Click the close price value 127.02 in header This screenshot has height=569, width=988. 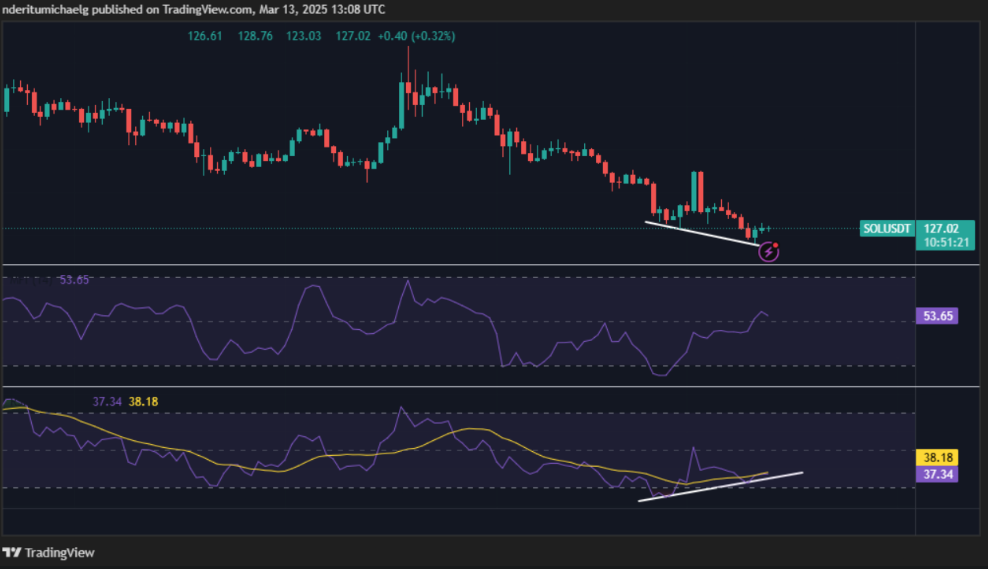point(353,36)
